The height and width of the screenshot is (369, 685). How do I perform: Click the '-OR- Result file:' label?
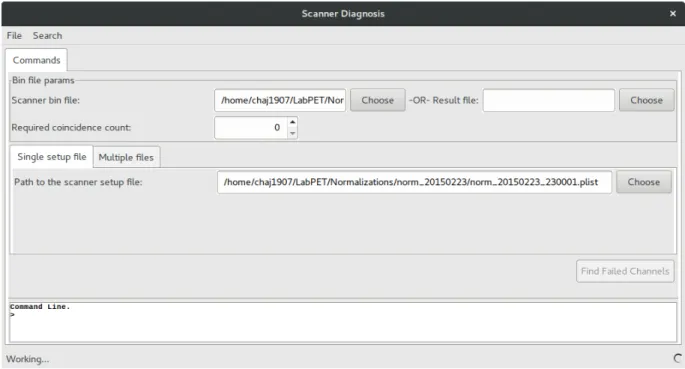click(443, 100)
